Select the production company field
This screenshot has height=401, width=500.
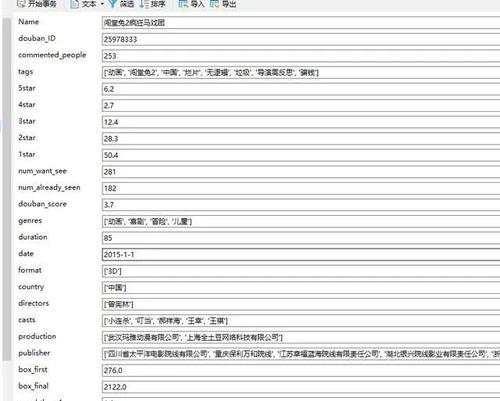point(301,337)
